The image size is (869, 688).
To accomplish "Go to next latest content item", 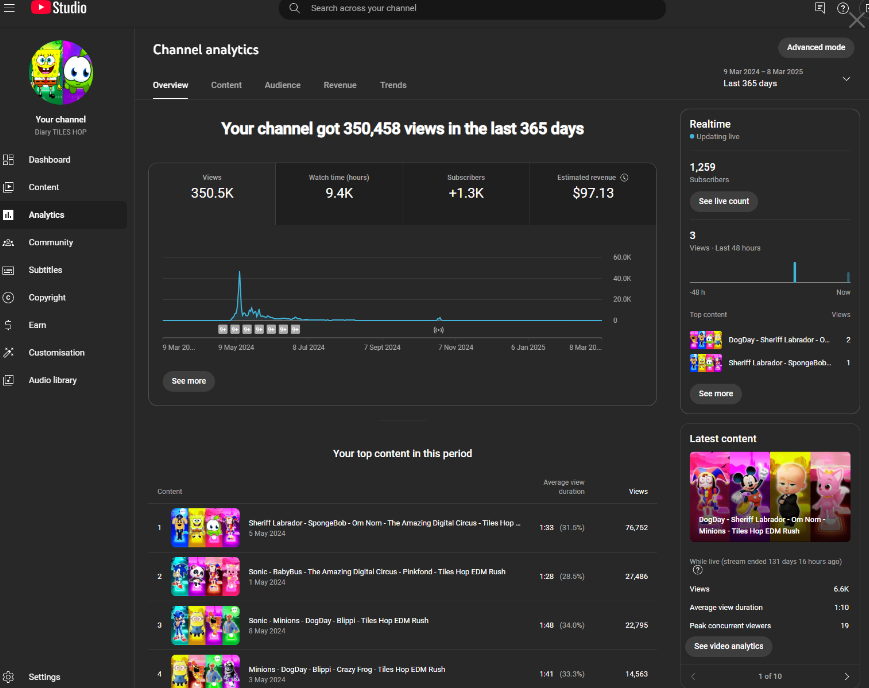I will coord(846,676).
